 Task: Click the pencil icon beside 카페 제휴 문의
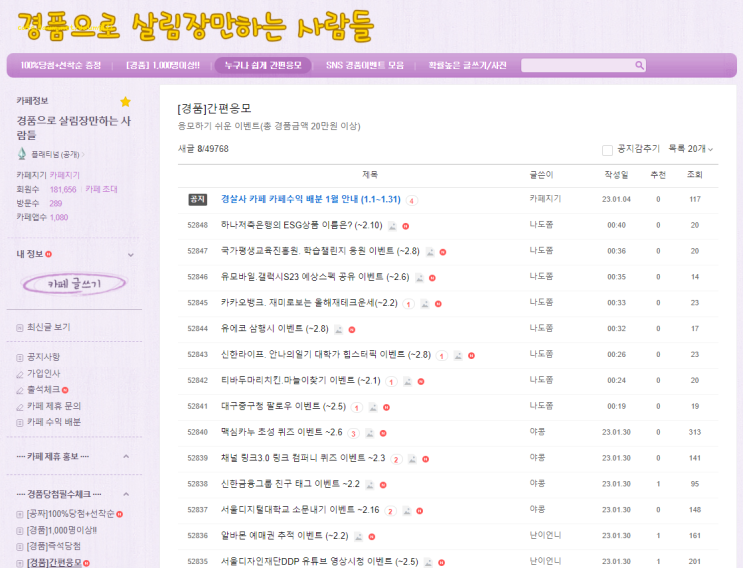click(20, 407)
